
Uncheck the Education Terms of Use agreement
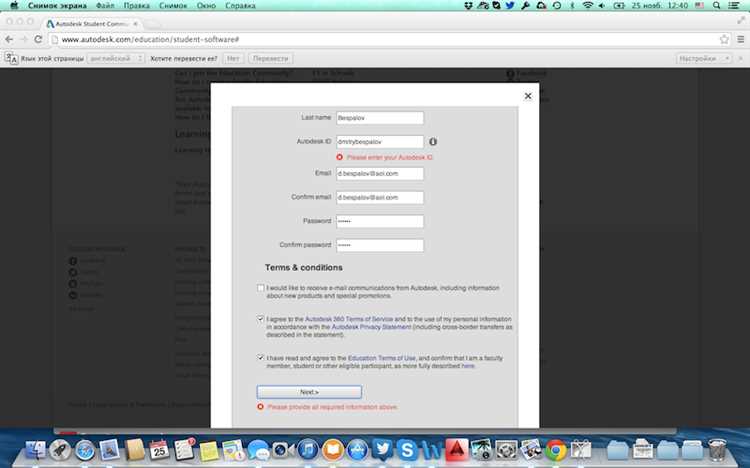[x=260, y=357]
